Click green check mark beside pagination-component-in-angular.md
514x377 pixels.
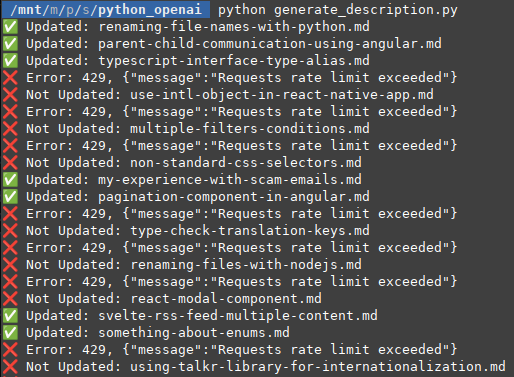10,197
